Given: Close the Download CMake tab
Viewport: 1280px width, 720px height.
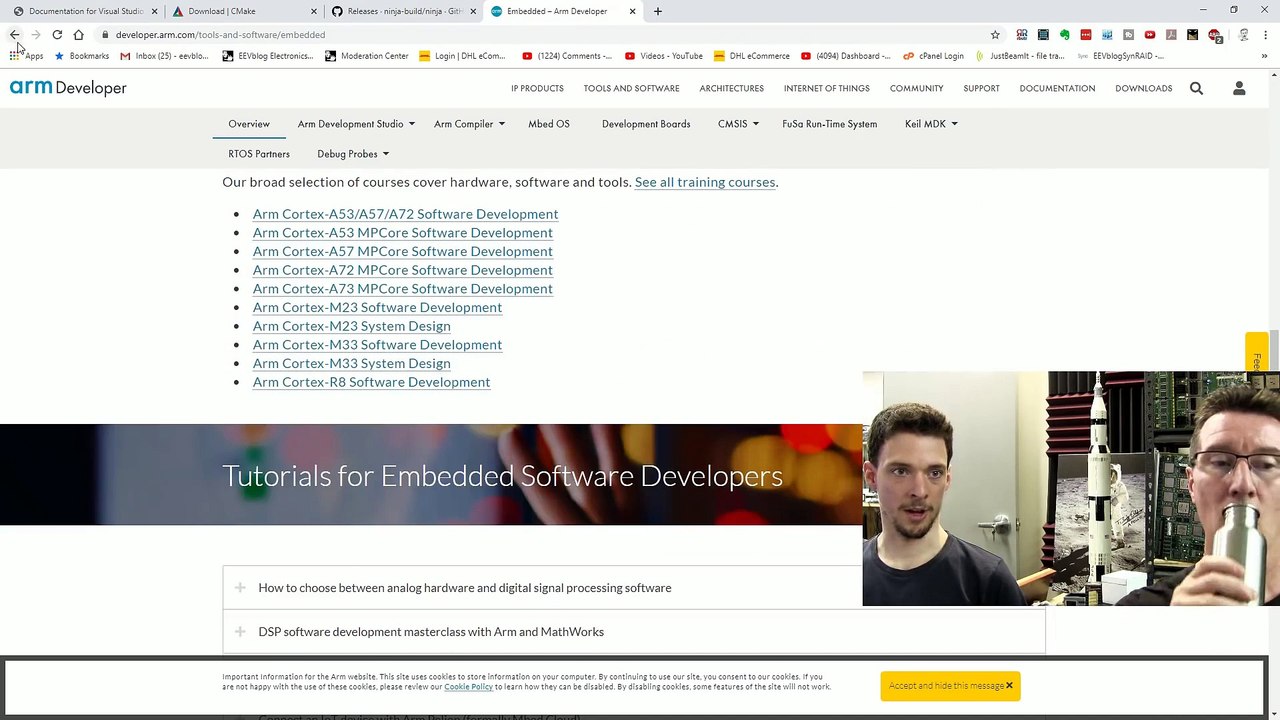Looking at the screenshot, I should tap(313, 11).
